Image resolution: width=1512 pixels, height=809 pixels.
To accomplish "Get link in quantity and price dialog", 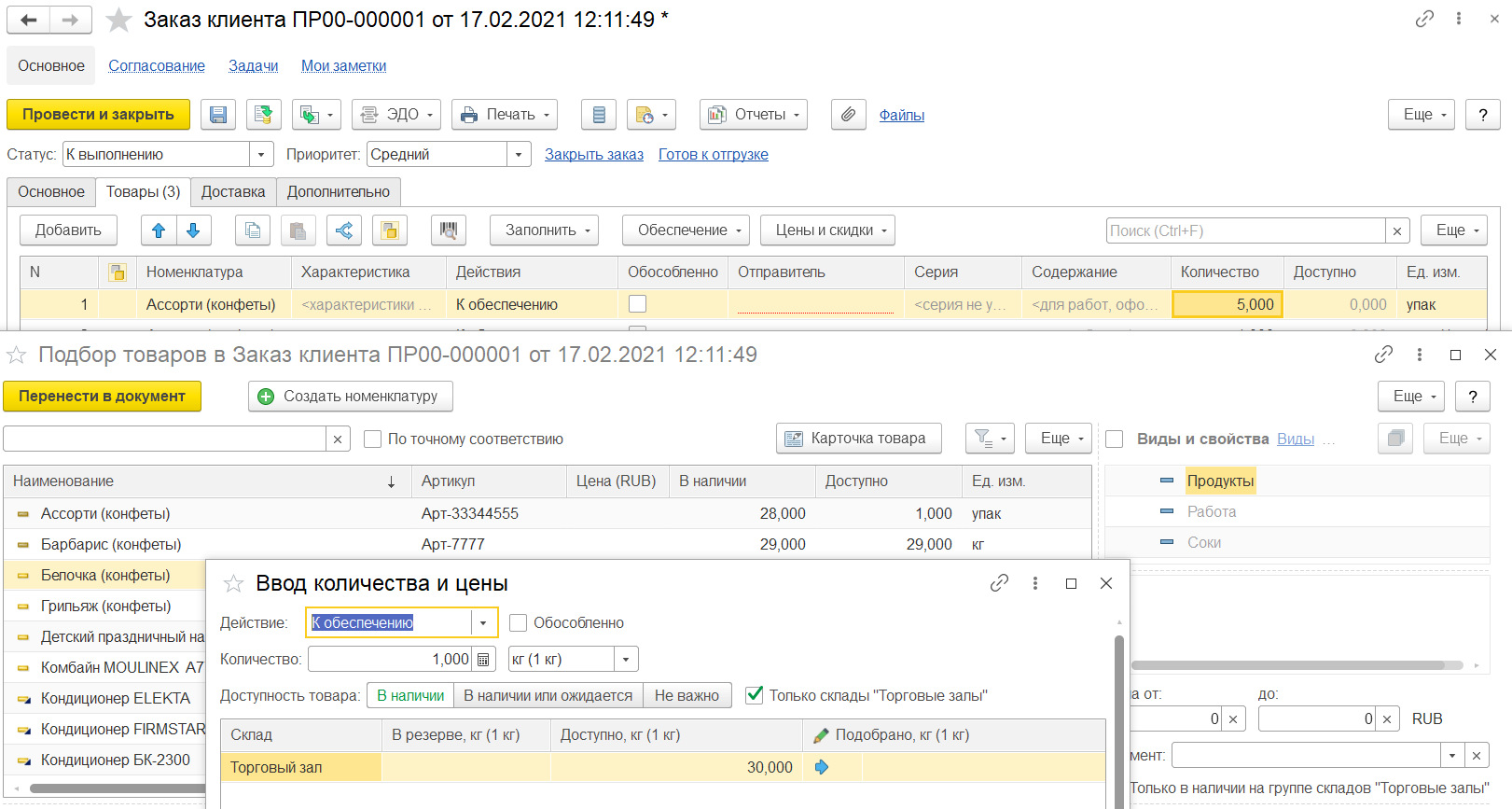I will click(999, 583).
